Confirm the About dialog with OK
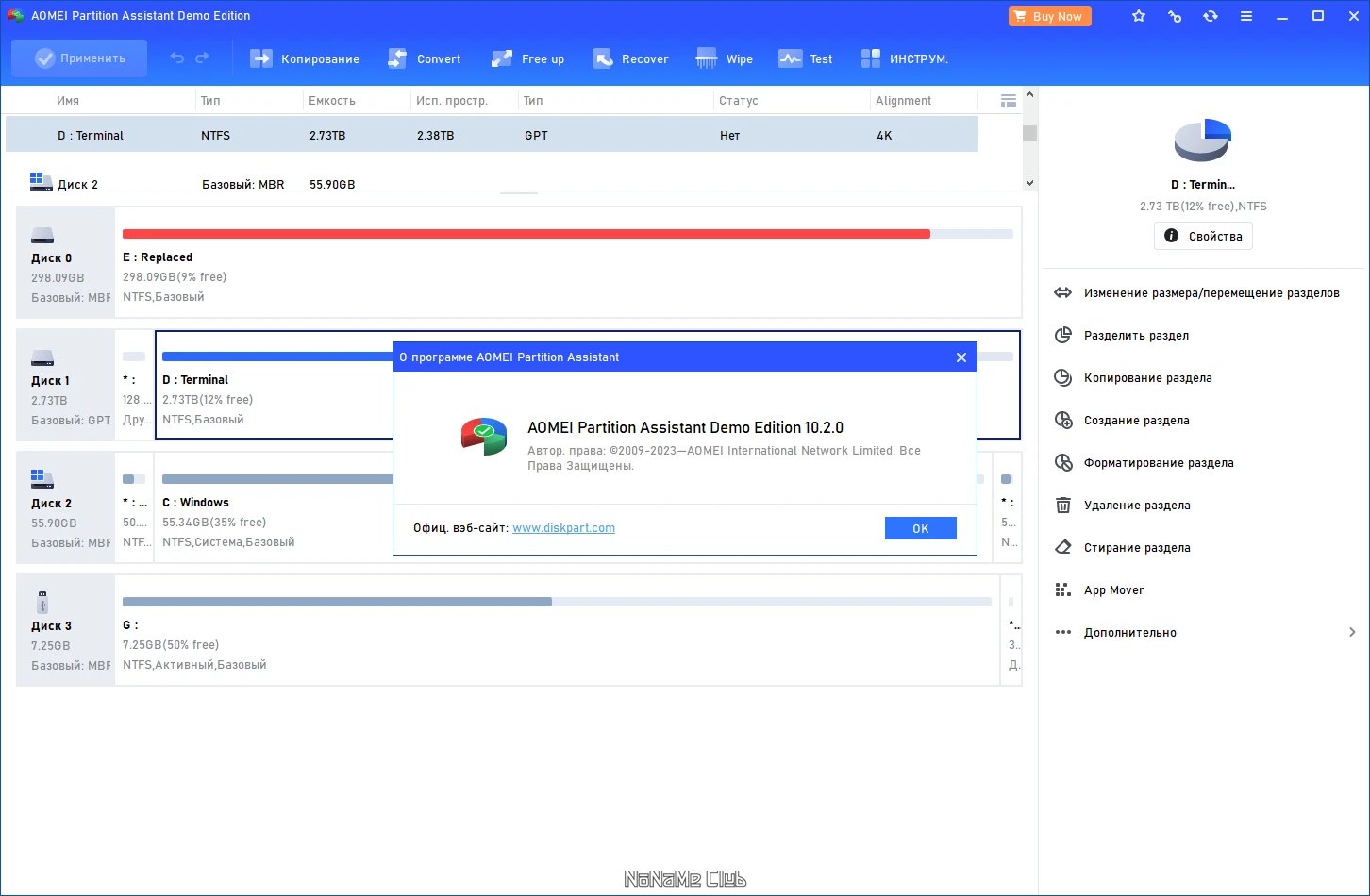Image resolution: width=1370 pixels, height=896 pixels. [921, 528]
